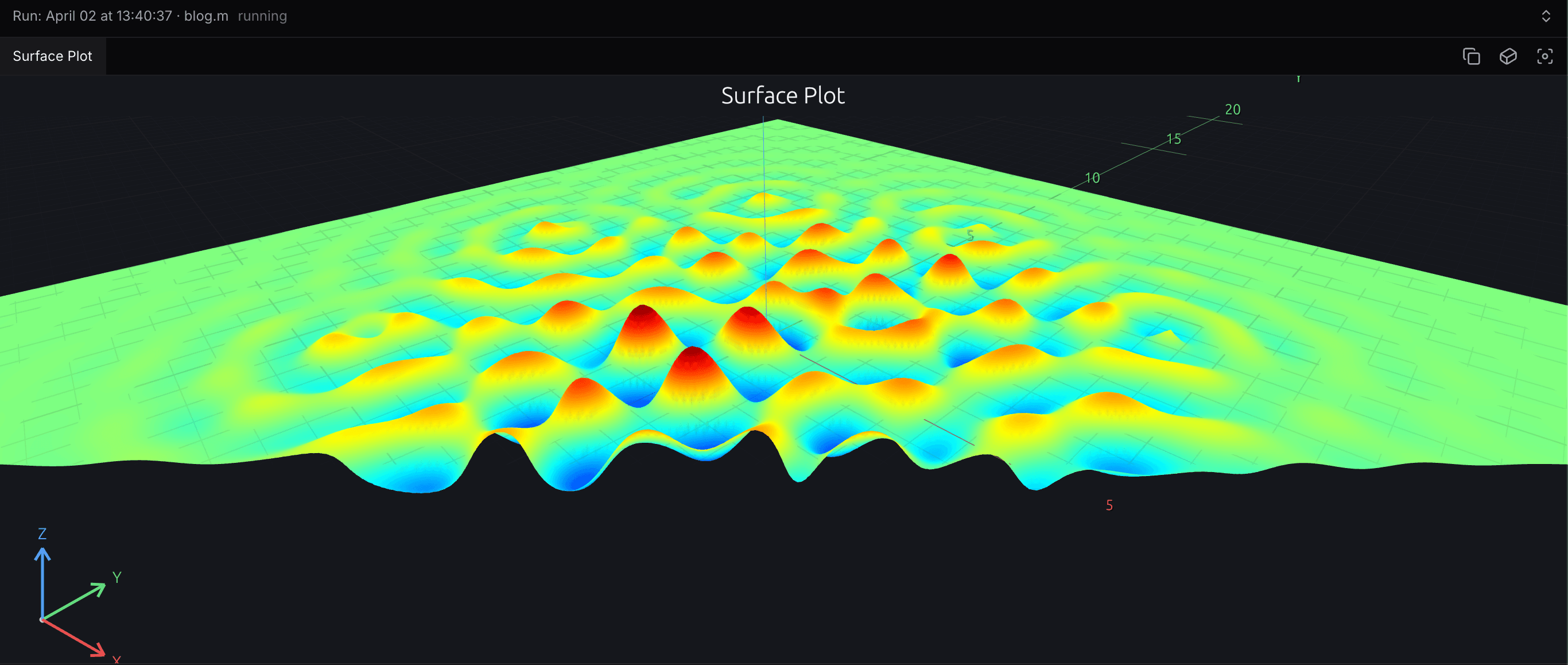
Task: Select the gizmo origin point
Action: 42,619
